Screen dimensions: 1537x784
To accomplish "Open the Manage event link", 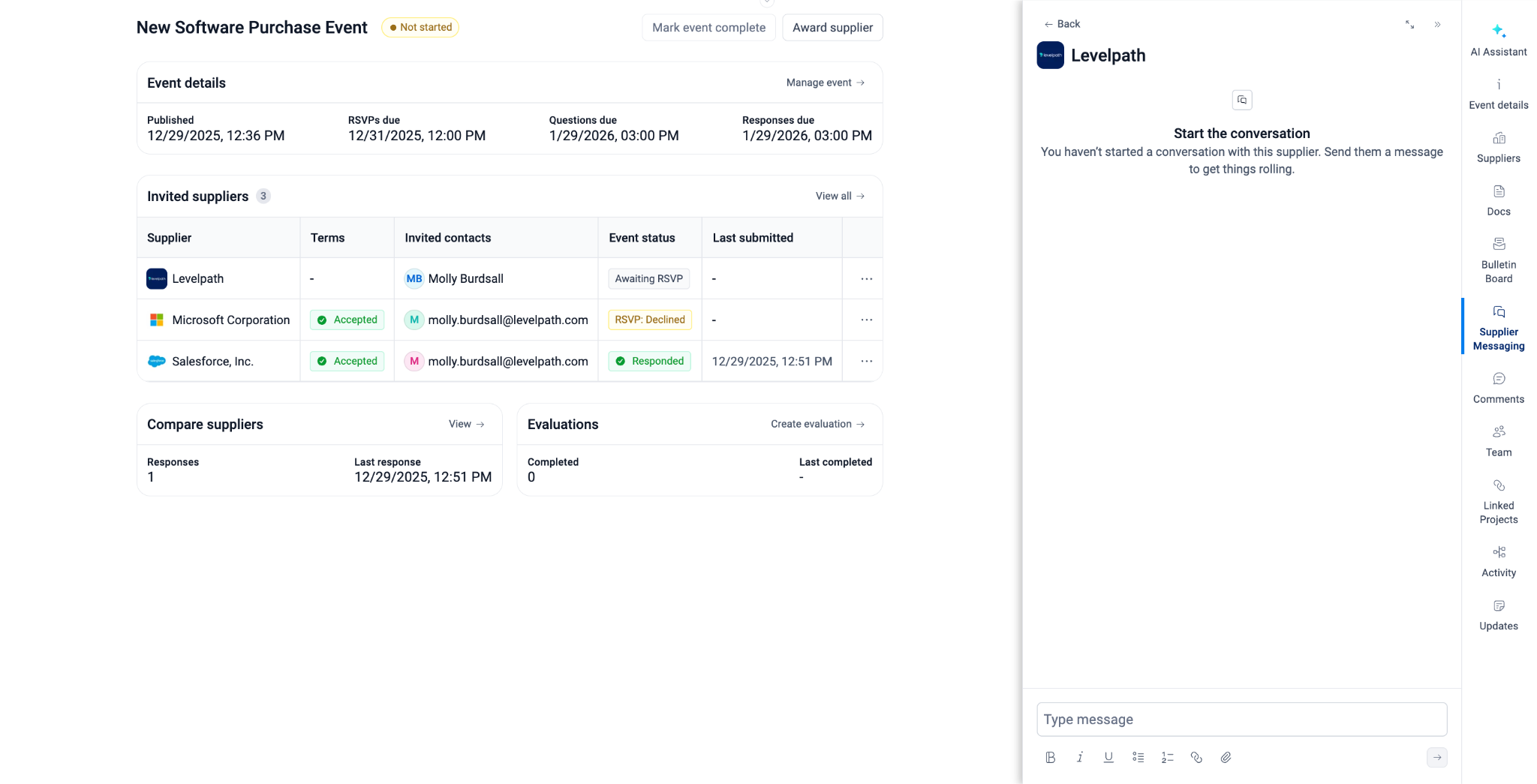I will click(x=825, y=83).
